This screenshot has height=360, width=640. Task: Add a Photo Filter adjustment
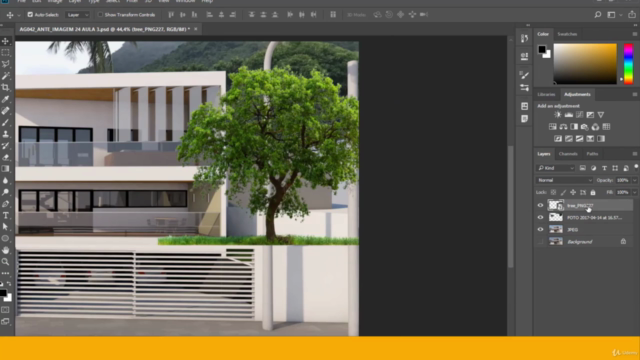click(584, 127)
